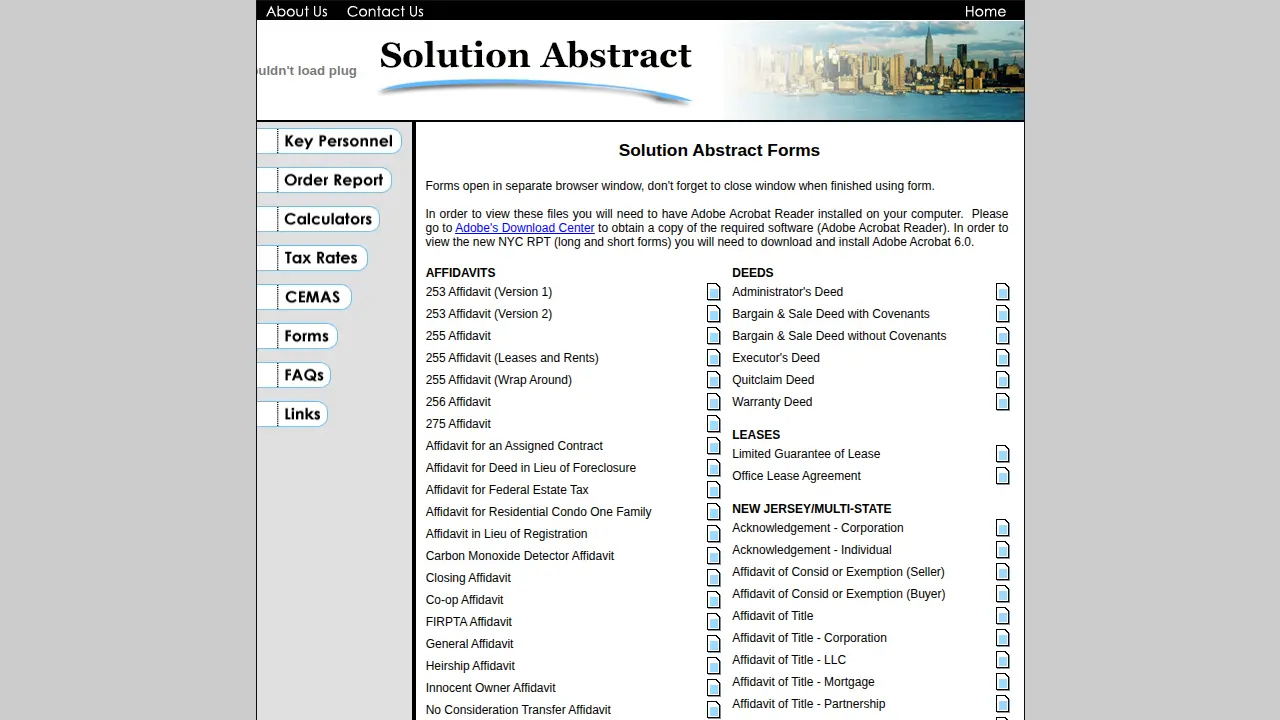The image size is (1280, 720).
Task: Click the "Affidavit for an Assigned Contract" entry
Action: click(514, 446)
